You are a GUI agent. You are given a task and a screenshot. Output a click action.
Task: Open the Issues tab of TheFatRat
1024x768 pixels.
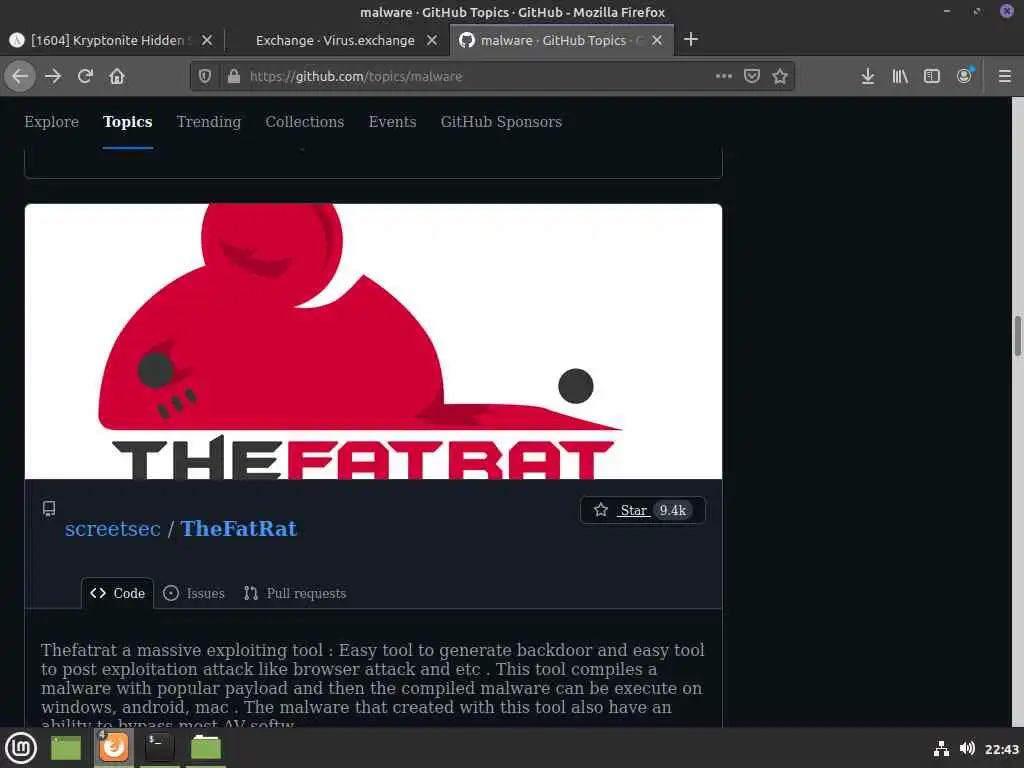194,593
